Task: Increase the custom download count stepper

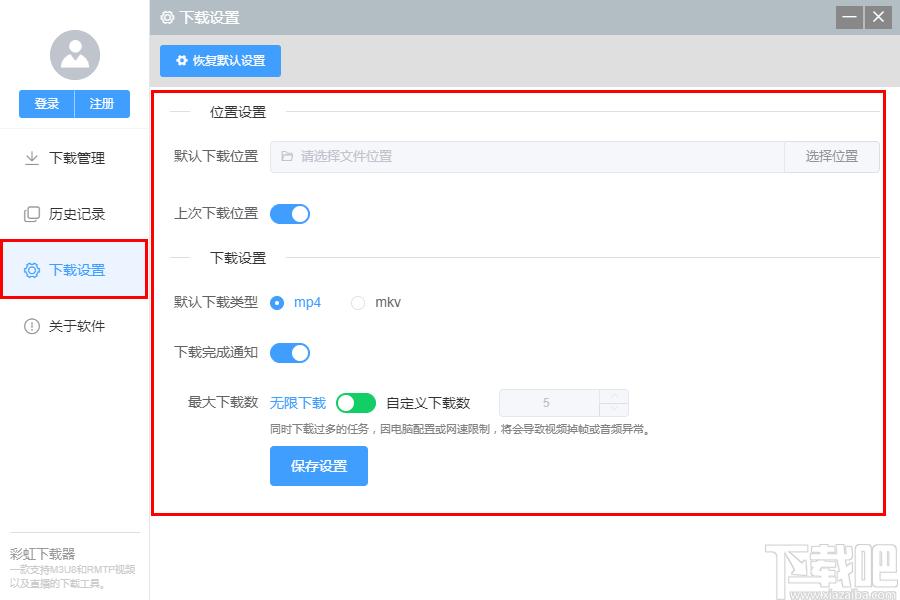Action: pyautogui.click(x=614, y=396)
